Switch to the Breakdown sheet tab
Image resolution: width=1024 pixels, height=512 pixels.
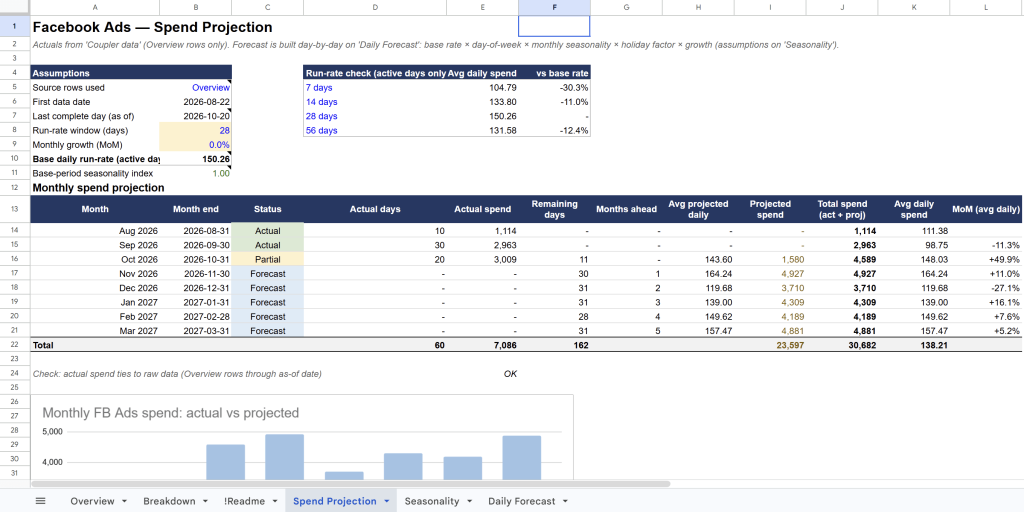pyautogui.click(x=169, y=501)
